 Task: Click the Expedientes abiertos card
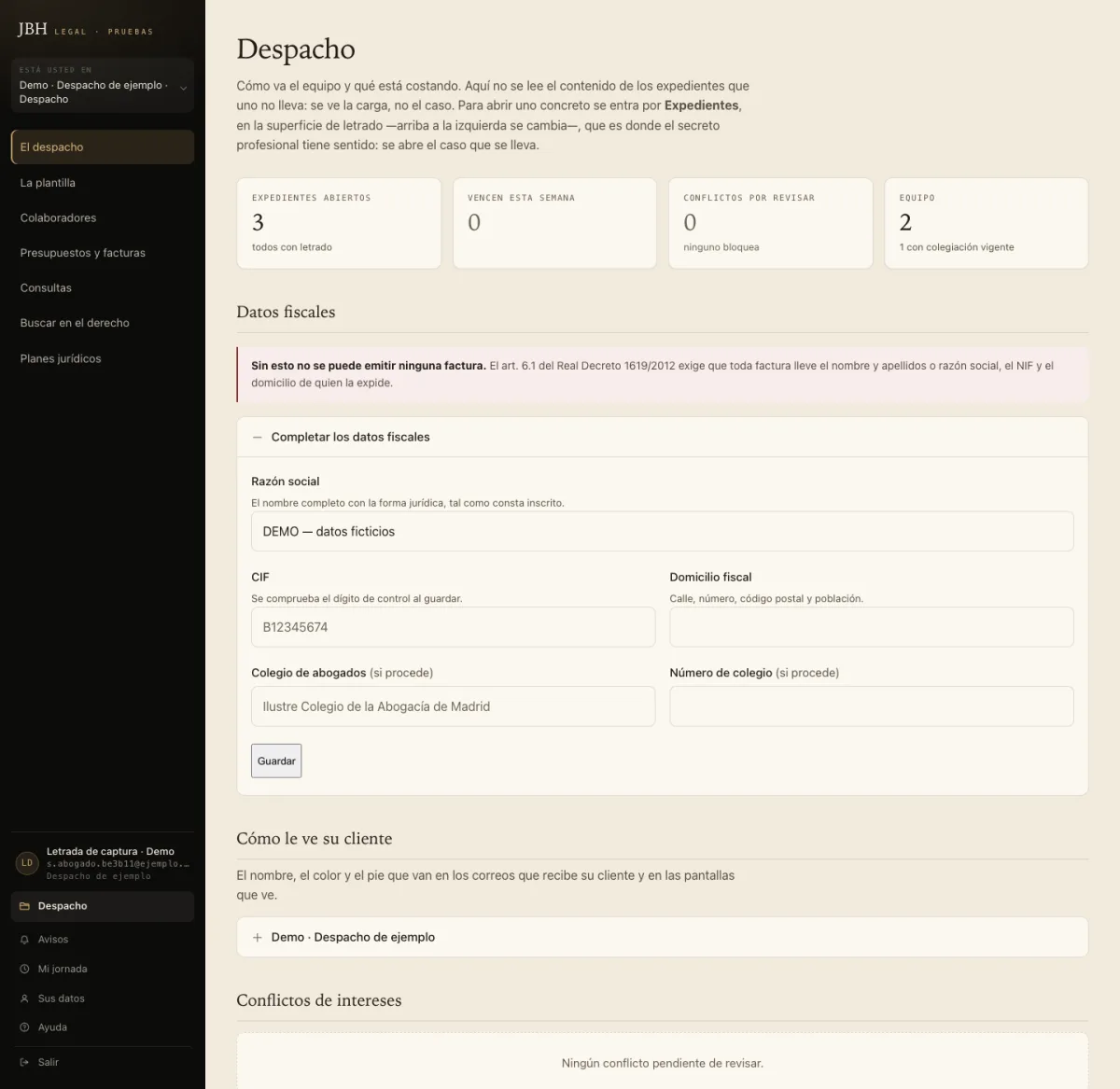click(x=339, y=223)
